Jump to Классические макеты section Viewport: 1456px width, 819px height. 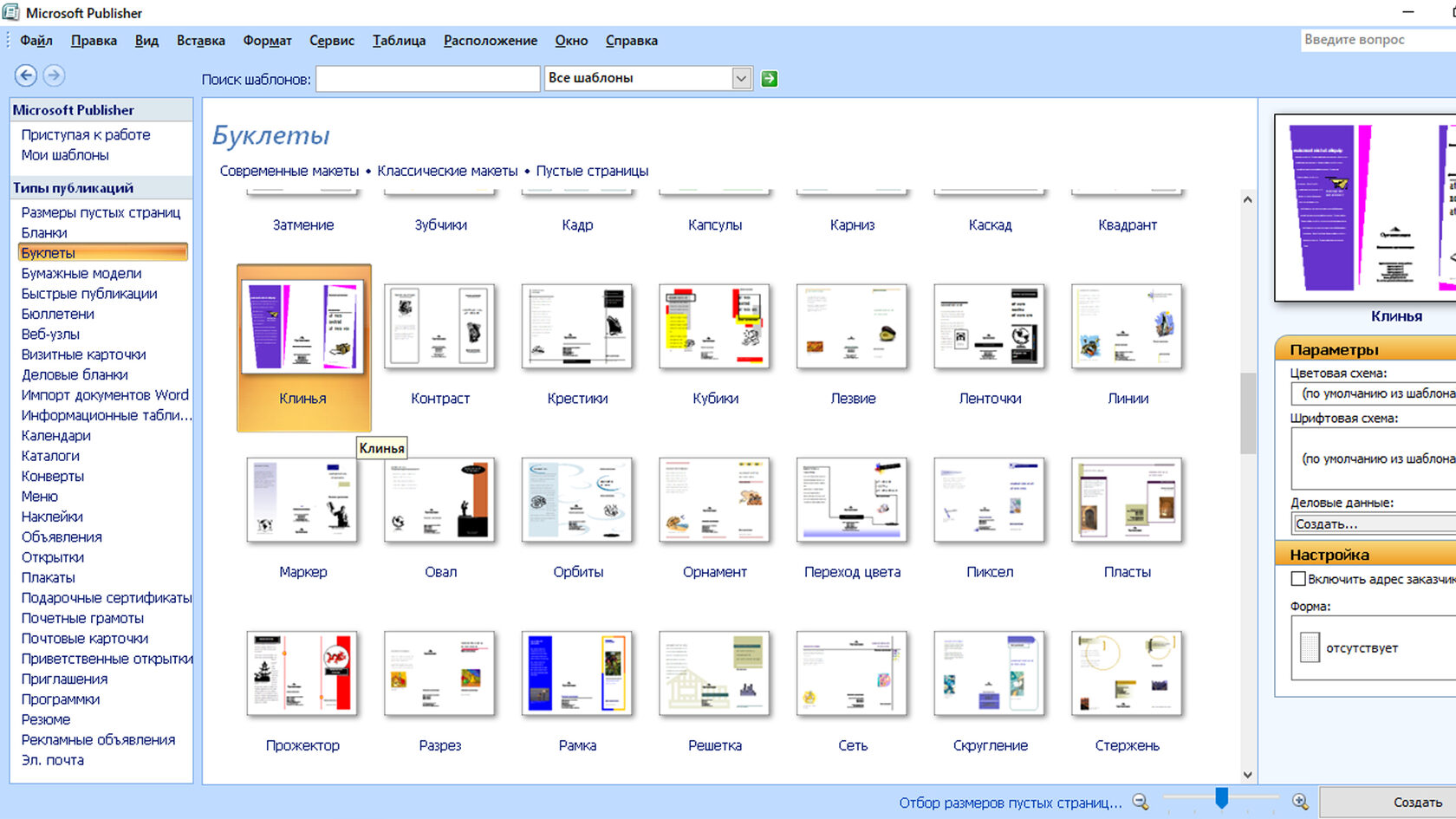pyautogui.click(x=447, y=171)
